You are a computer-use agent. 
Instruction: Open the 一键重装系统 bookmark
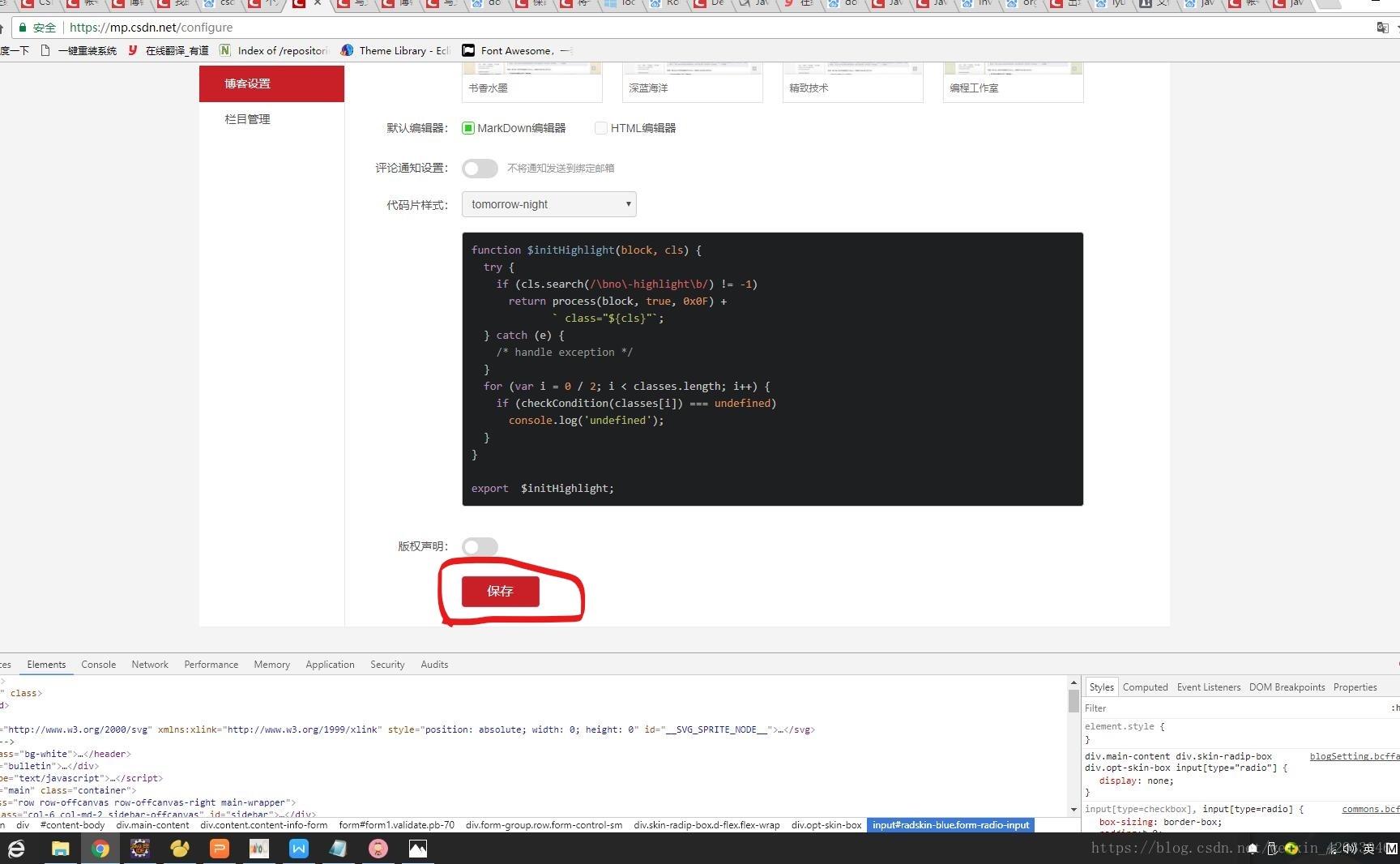click(x=78, y=50)
